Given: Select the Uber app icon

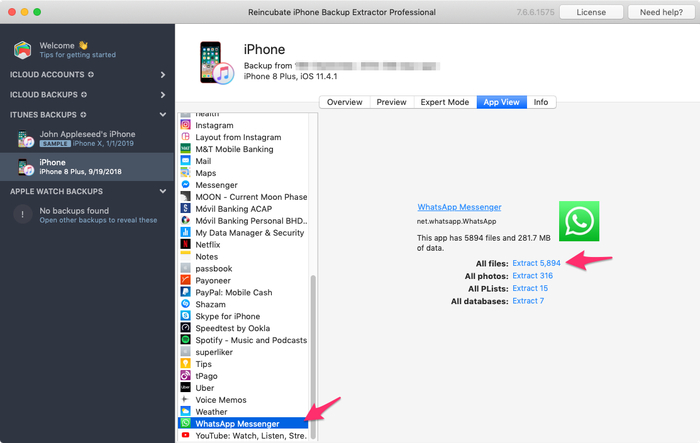Looking at the screenshot, I should [185, 388].
